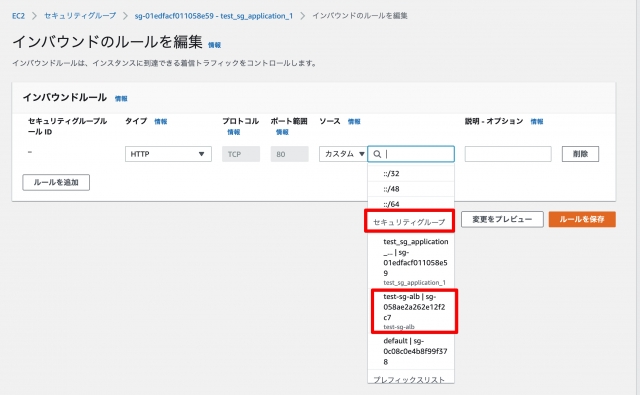This screenshot has height=395, width=640.
Task: Open 情報 link under ポート範囲 column
Action: [282, 132]
